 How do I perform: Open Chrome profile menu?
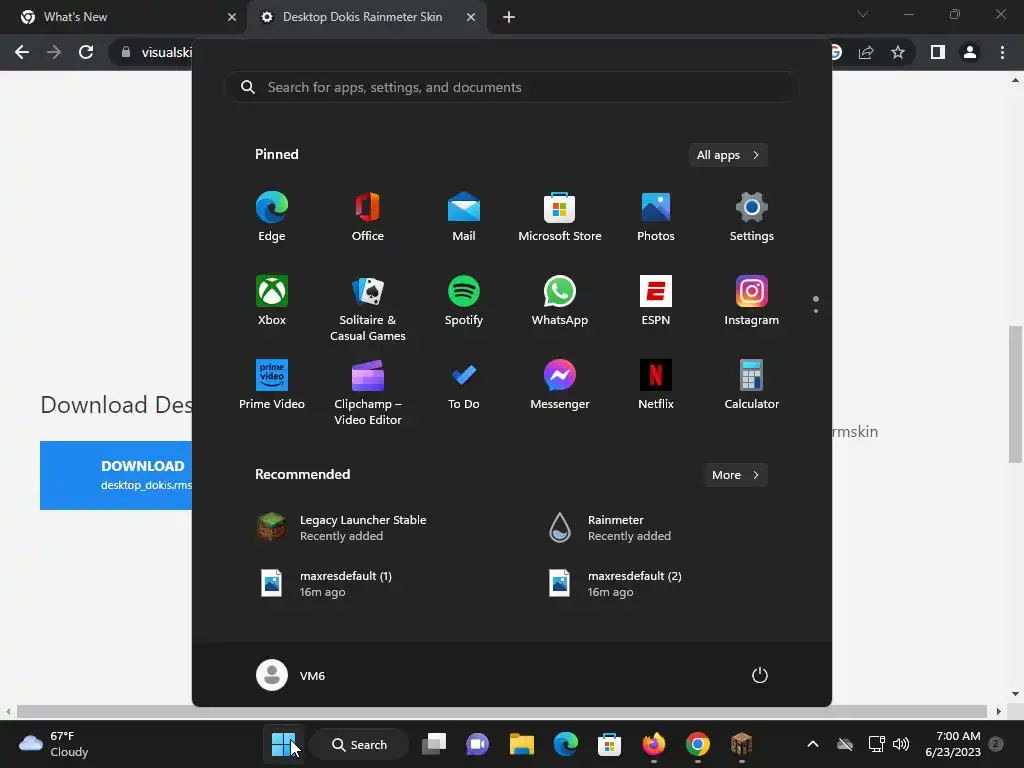tap(970, 52)
